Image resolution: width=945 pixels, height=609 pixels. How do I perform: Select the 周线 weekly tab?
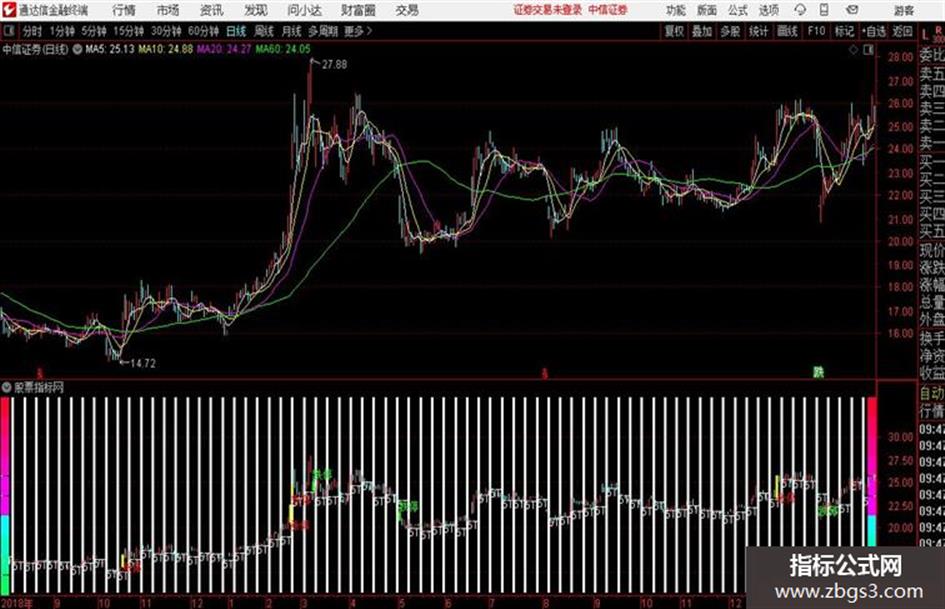pyautogui.click(x=264, y=31)
